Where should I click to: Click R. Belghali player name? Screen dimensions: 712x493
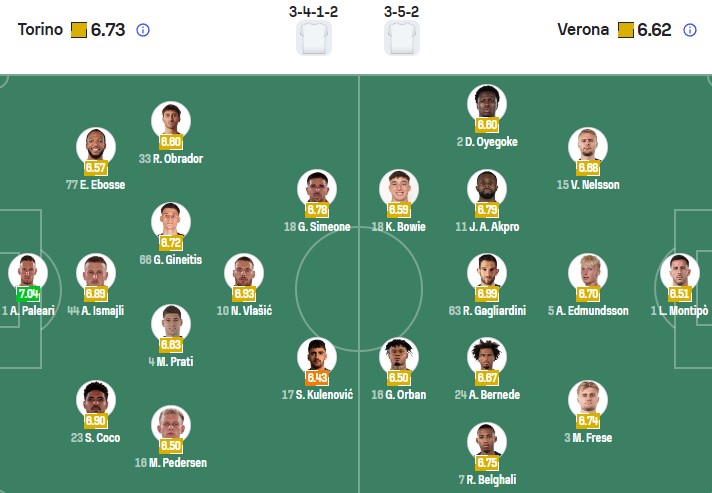pos(487,479)
